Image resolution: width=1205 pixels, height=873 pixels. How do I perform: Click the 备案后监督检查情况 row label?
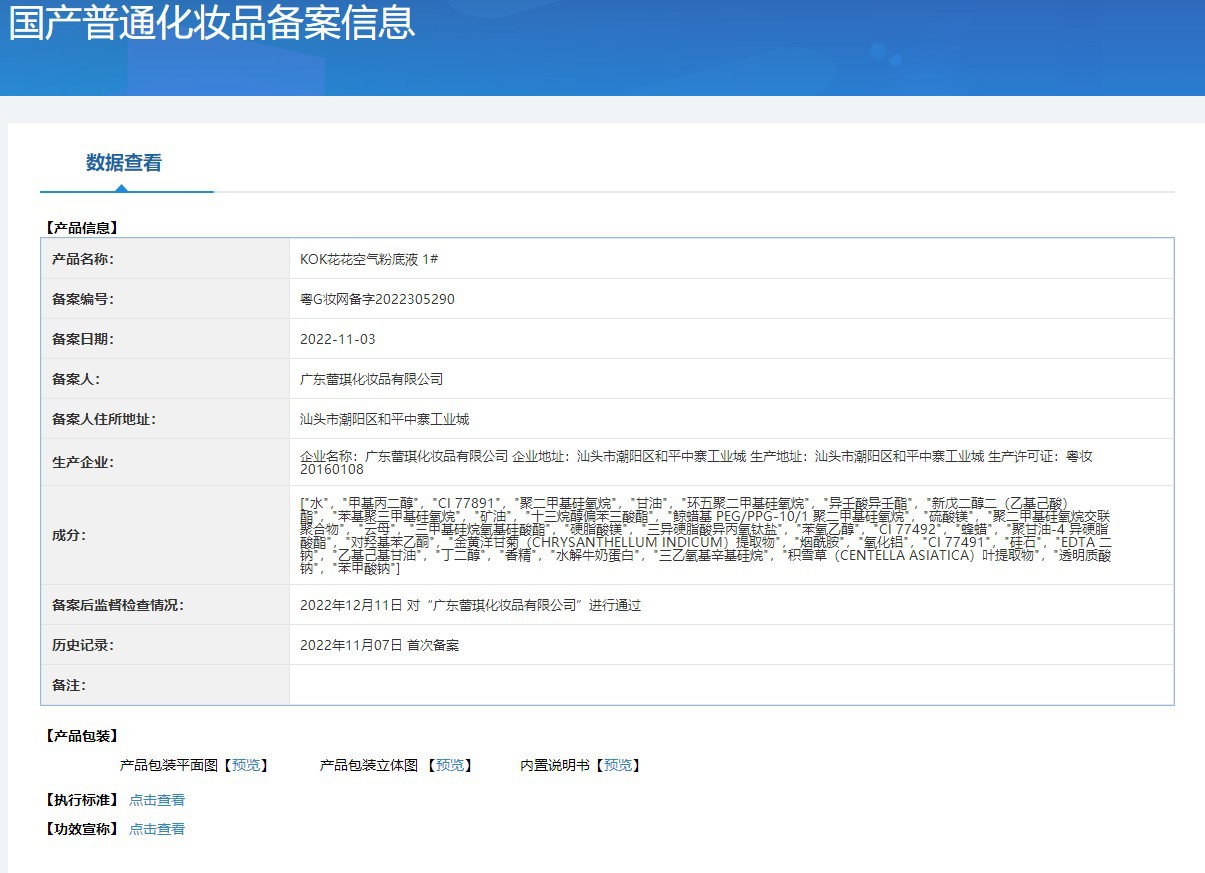point(118,605)
